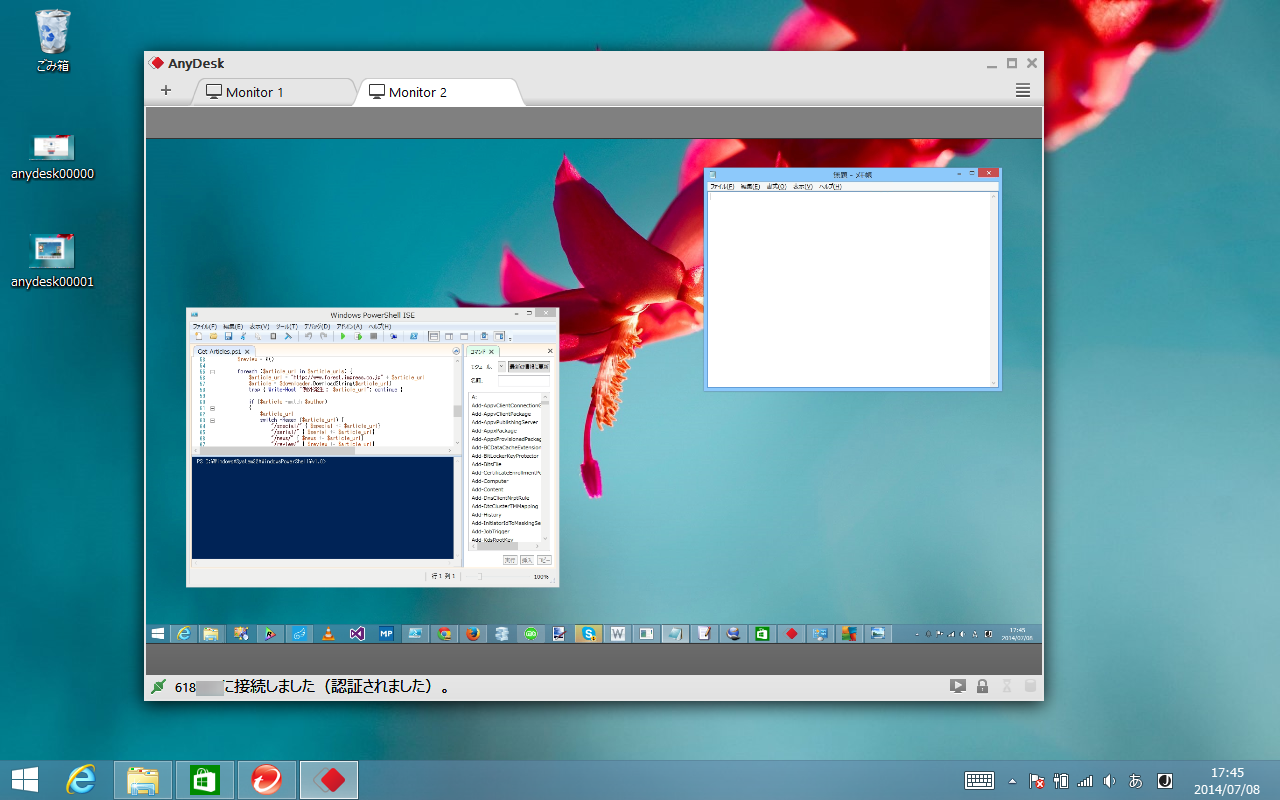Screen dimensions: 1280x800
Task: Open Visual Studio on the remote taskbar
Action: pos(357,633)
